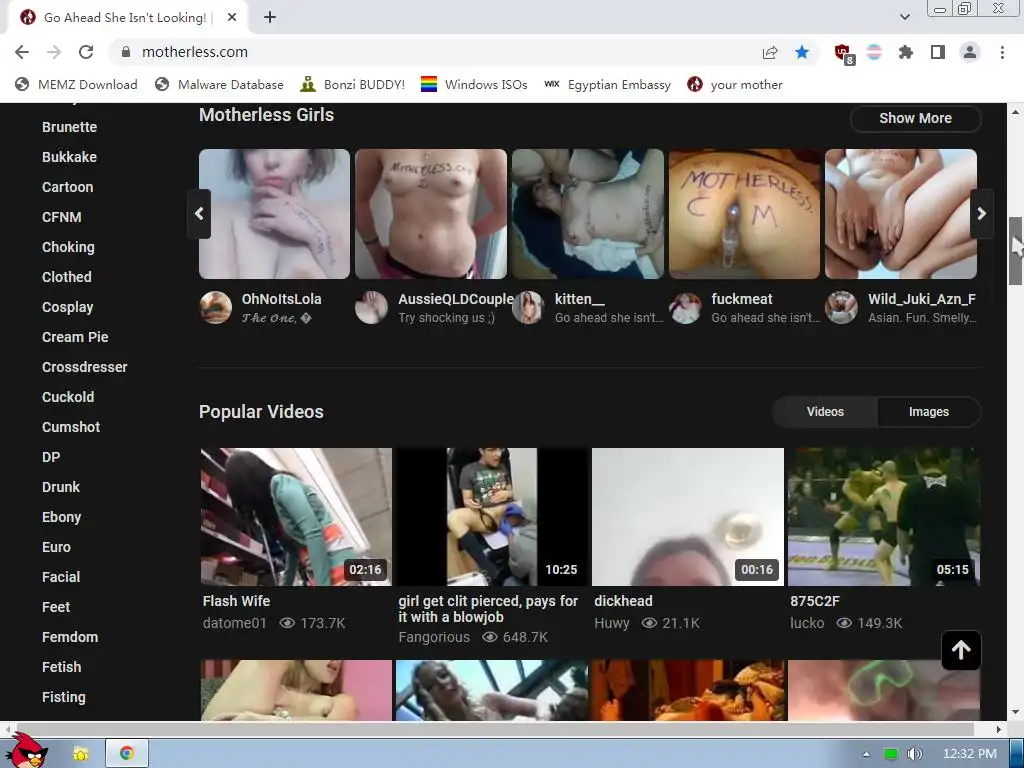Viewport: 1024px width, 768px height.
Task: Open the file explorer taskbar icon
Action: pyautogui.click(x=81, y=754)
